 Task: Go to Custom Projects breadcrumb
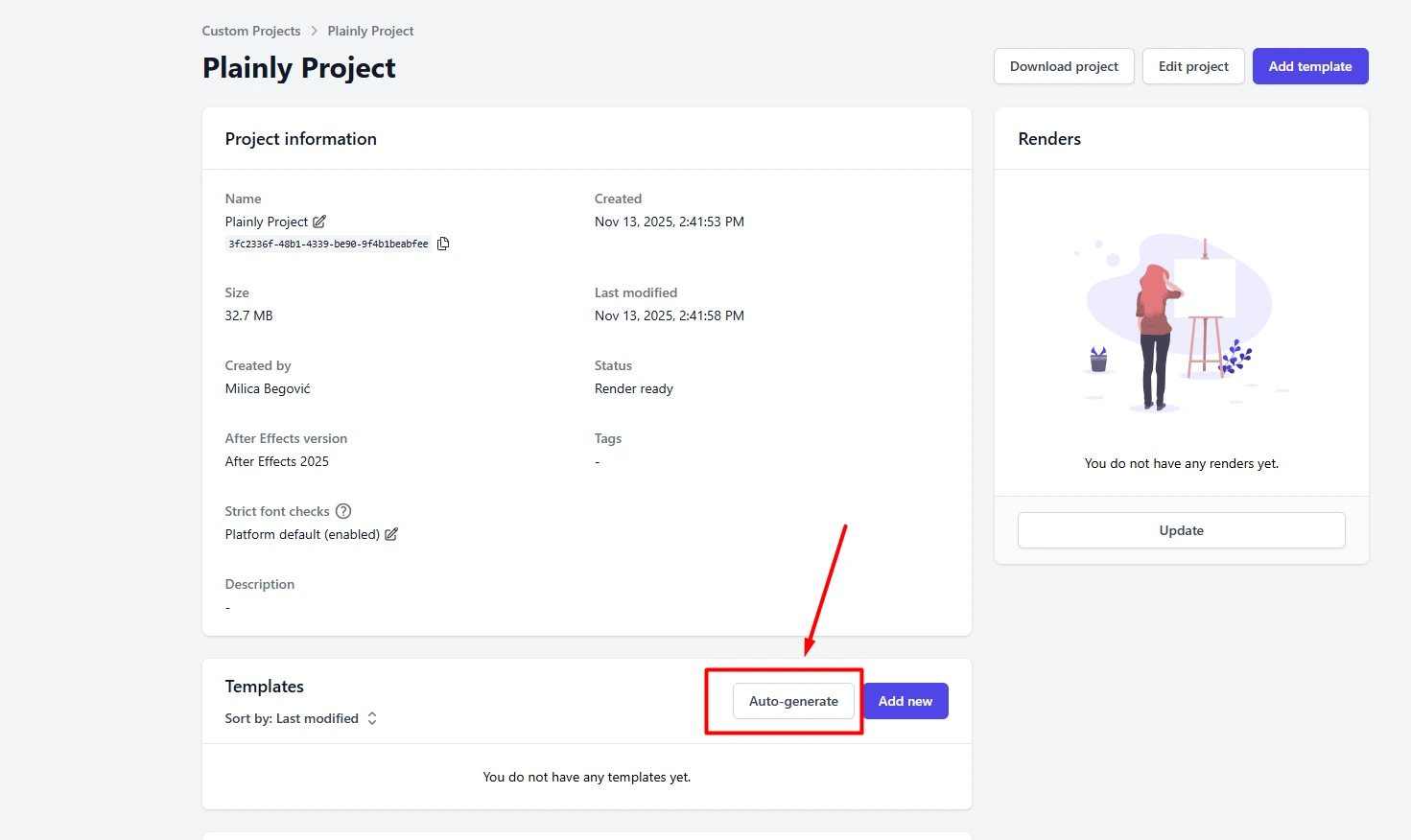(251, 31)
